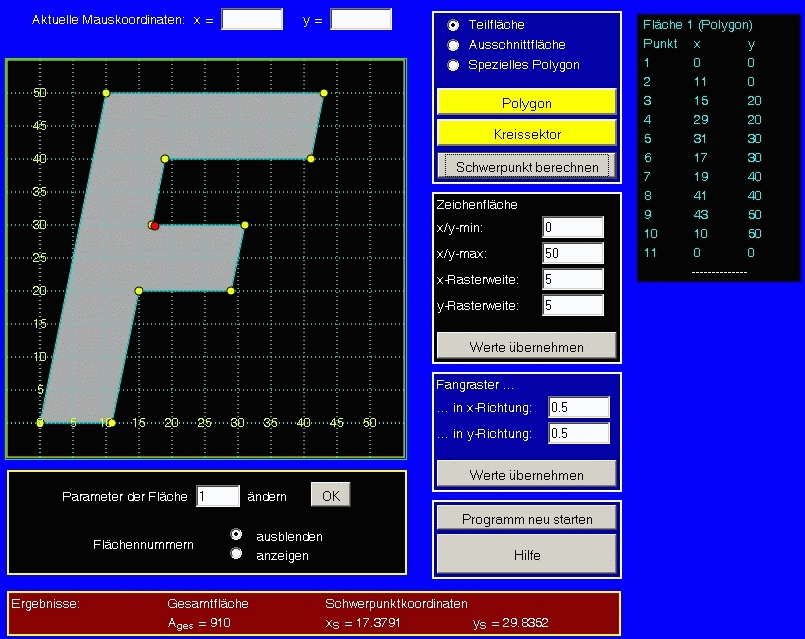Viewport: 805px width, 639px height.
Task: Apply Fangraster values with Werte übernehmen
Action: click(527, 473)
